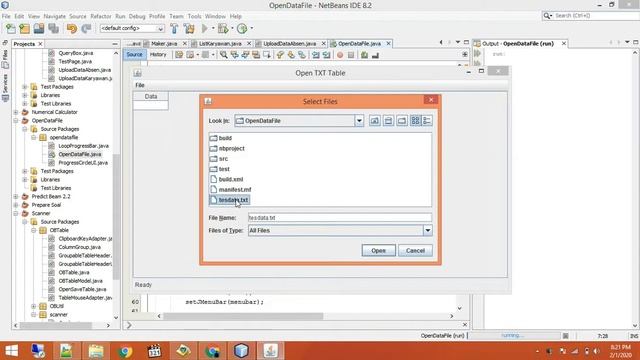Click the Redo arrow in NetBeans toolbar
The height and width of the screenshot is (360, 640).
point(86,29)
